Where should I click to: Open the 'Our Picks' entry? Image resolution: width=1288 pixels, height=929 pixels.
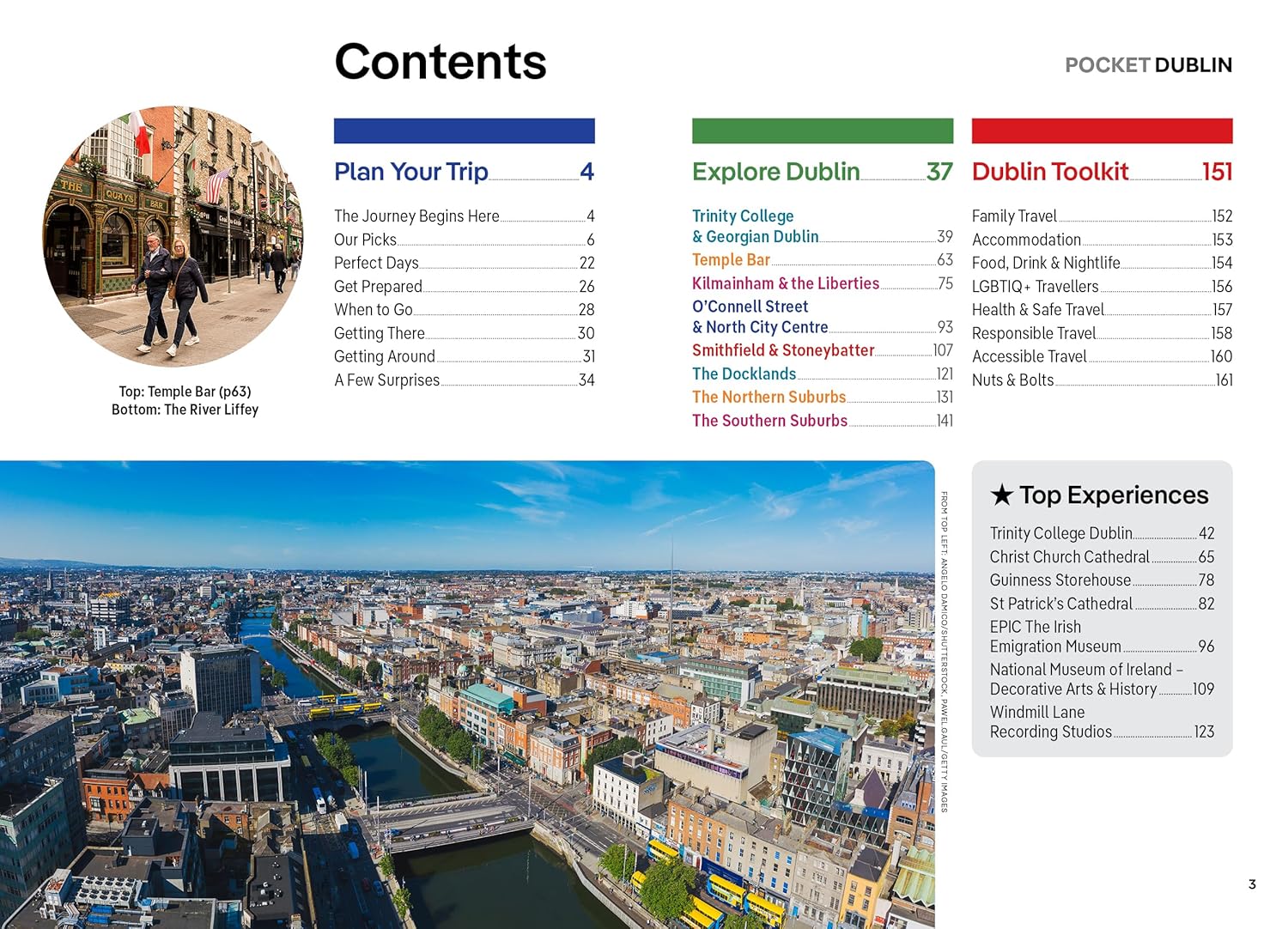(465, 240)
